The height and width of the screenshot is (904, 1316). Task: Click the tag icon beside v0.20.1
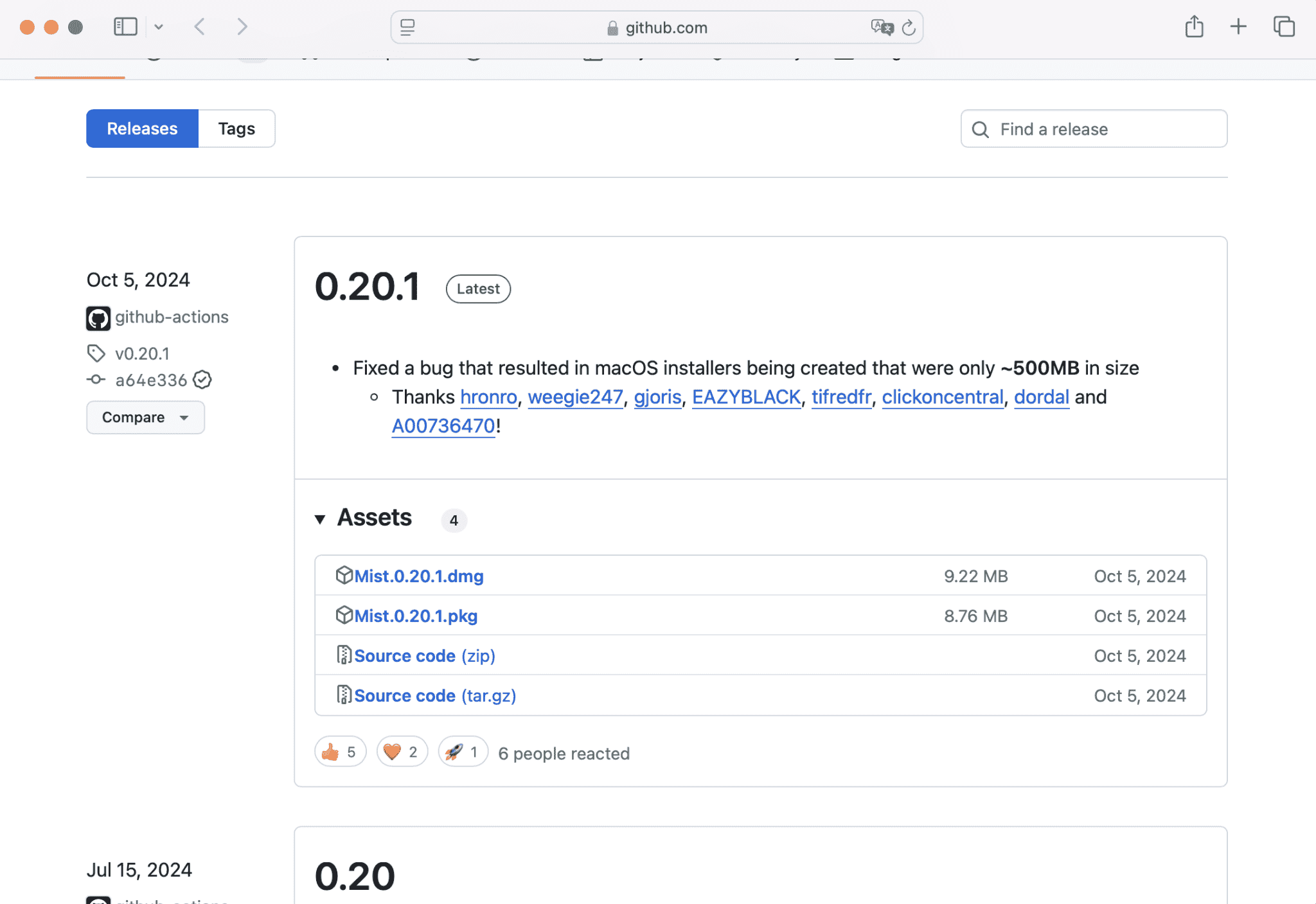tap(96, 353)
